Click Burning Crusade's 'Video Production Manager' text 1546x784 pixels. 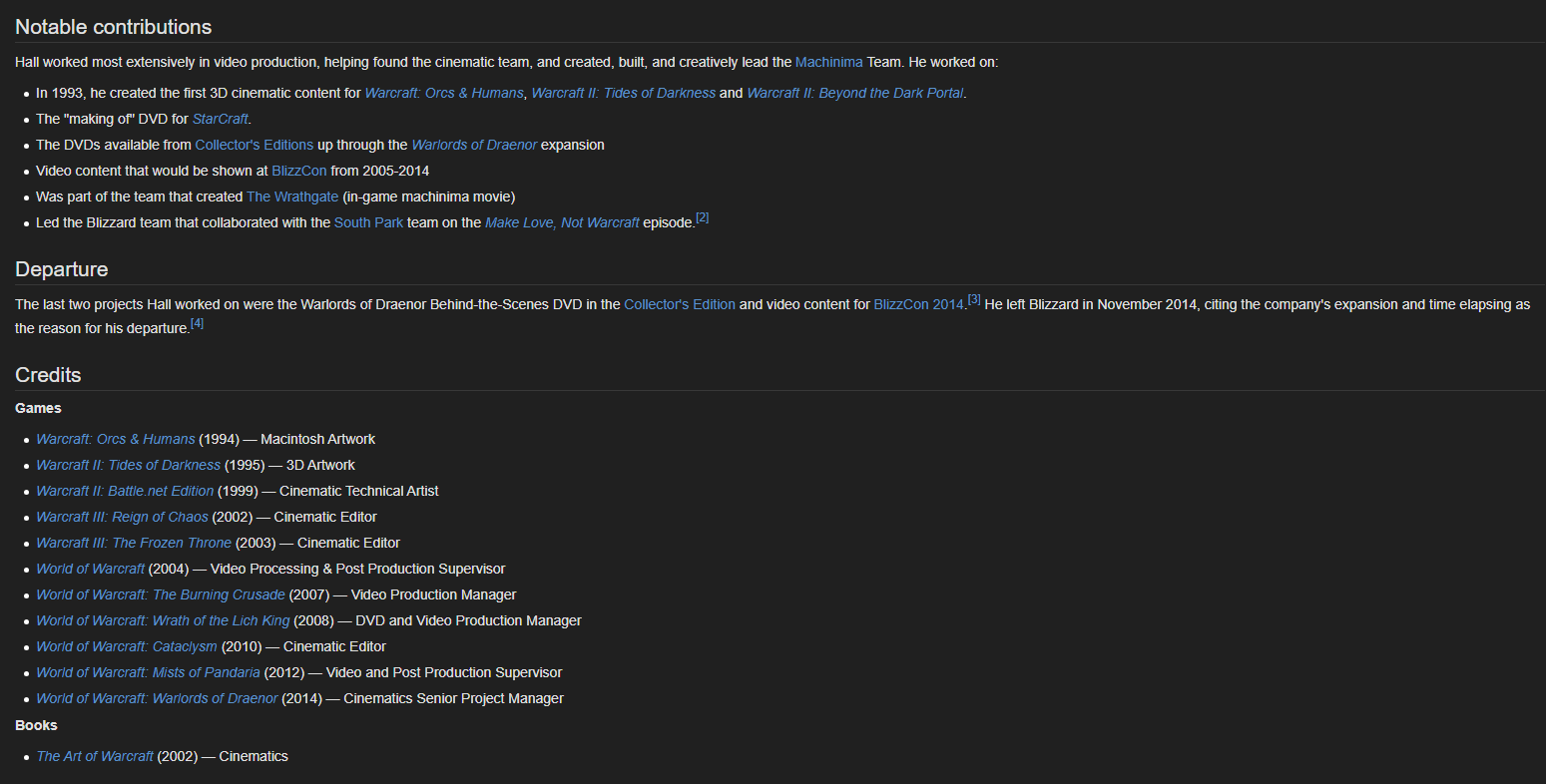(x=434, y=594)
